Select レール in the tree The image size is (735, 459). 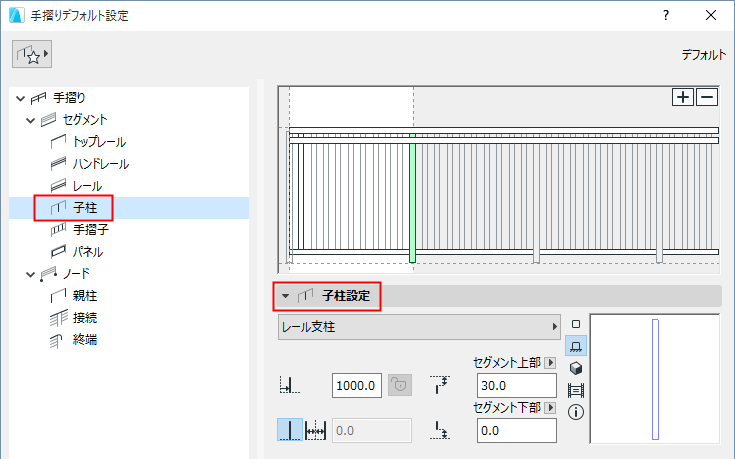pyautogui.click(x=87, y=186)
